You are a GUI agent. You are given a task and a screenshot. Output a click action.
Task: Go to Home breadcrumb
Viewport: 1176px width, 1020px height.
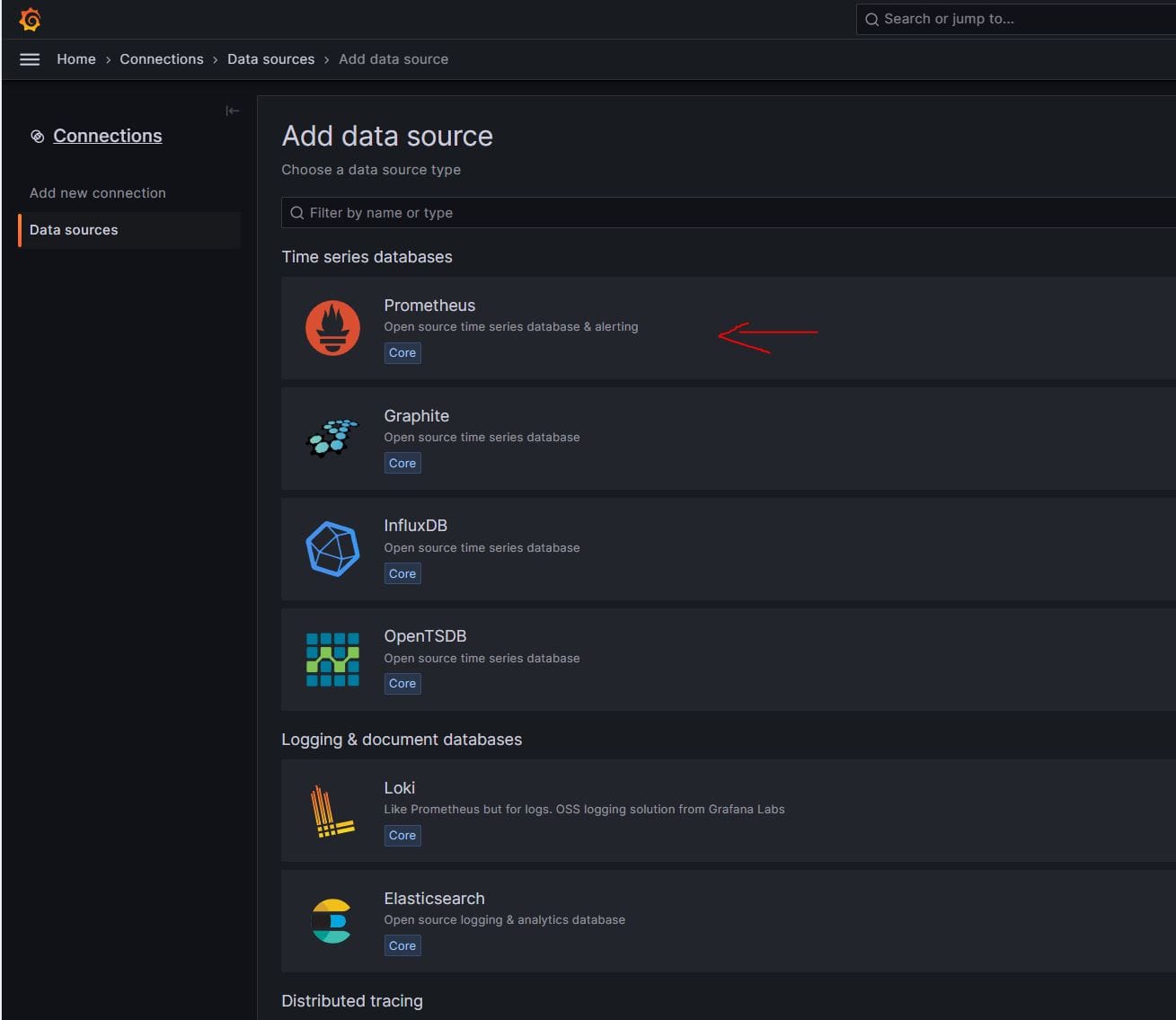pos(76,59)
